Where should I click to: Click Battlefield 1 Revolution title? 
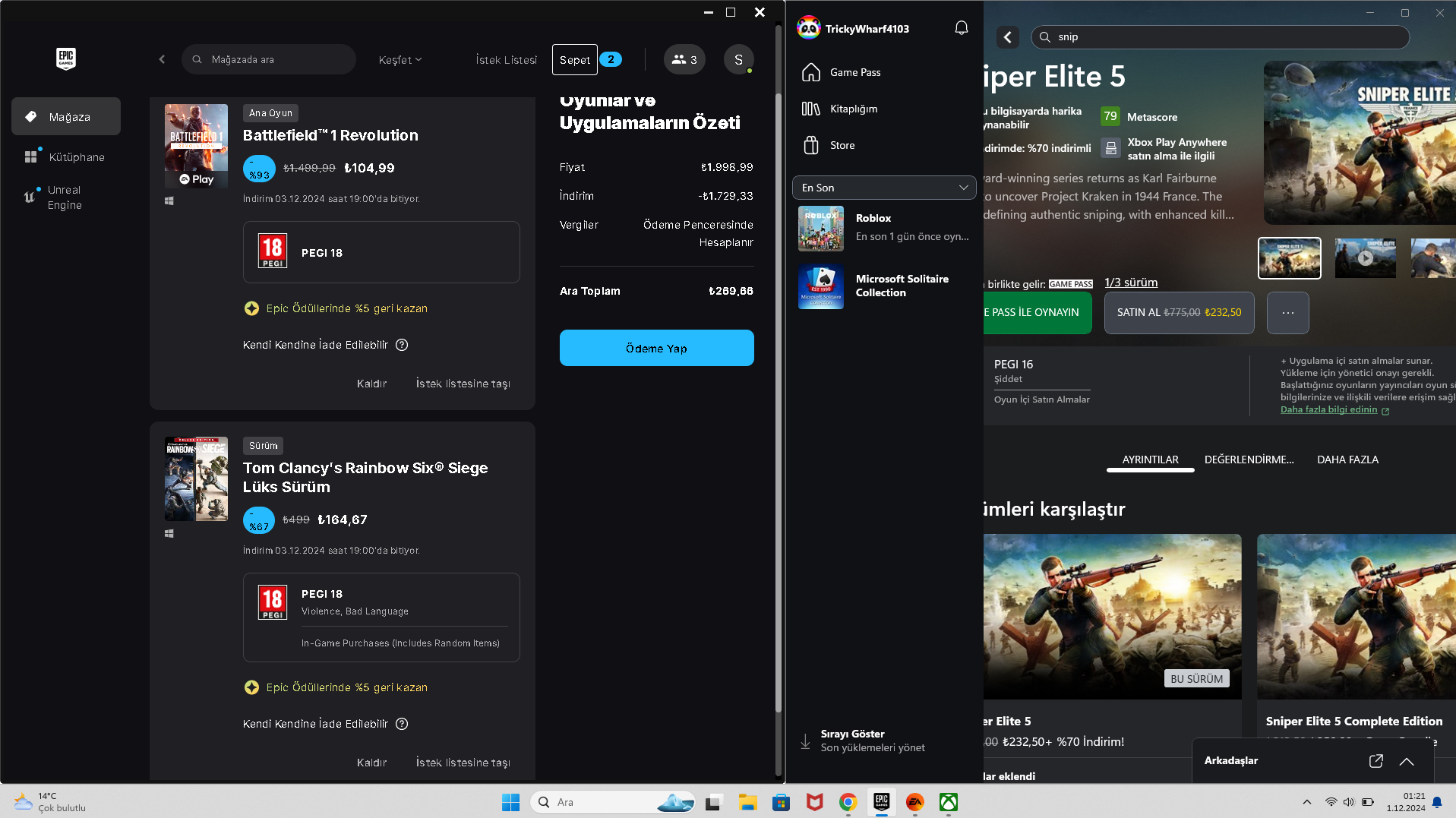coord(330,135)
